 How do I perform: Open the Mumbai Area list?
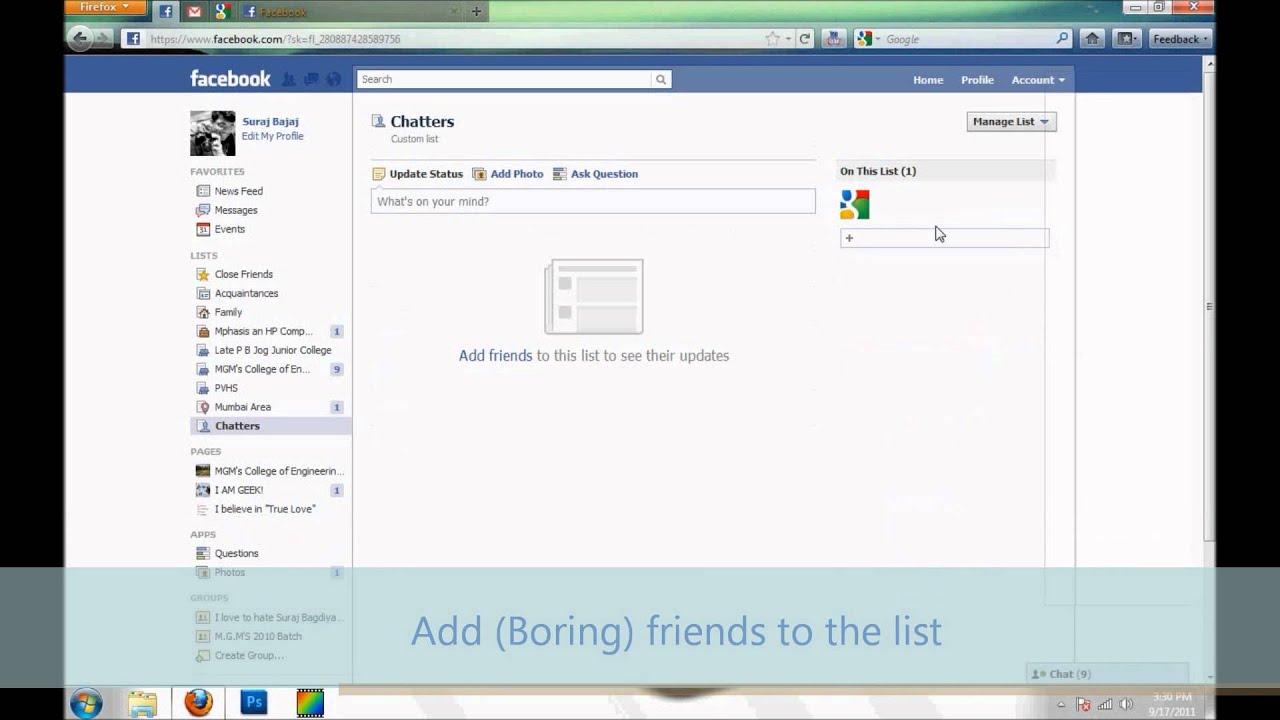point(242,407)
